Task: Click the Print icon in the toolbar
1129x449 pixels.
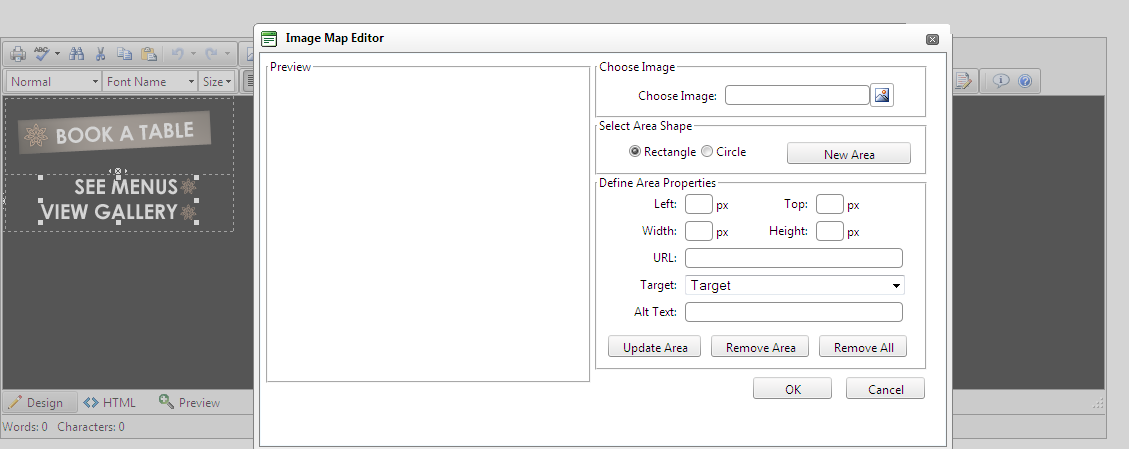Action: pyautogui.click(x=18, y=54)
